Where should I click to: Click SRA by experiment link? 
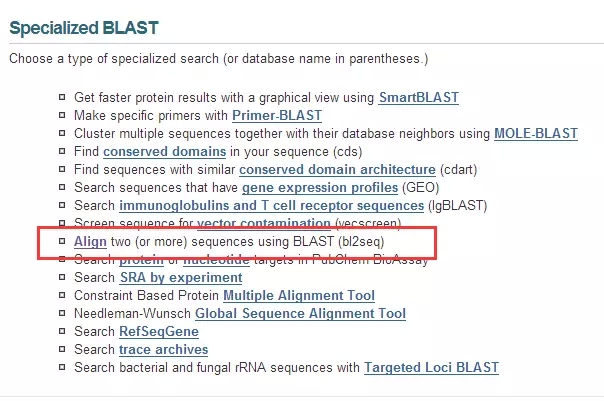181,278
